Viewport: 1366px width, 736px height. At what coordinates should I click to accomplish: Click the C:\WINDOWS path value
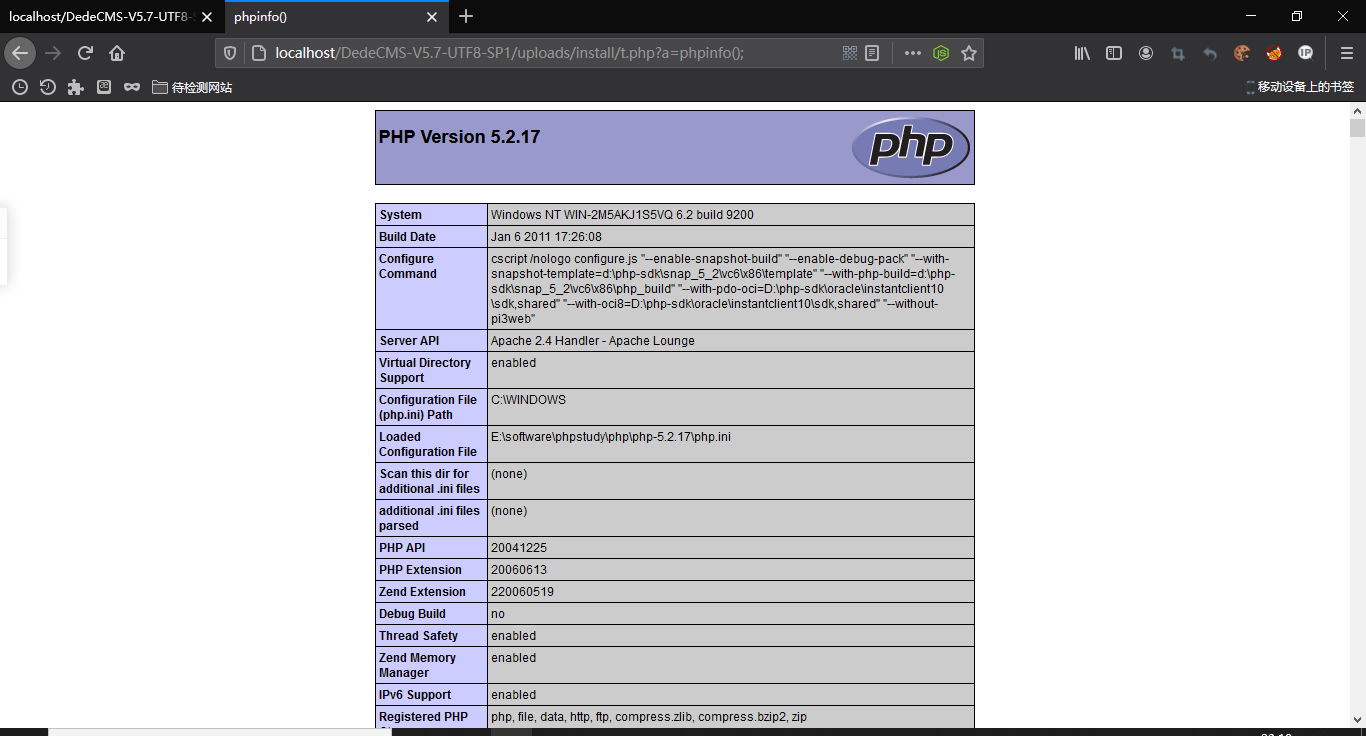(x=528, y=400)
